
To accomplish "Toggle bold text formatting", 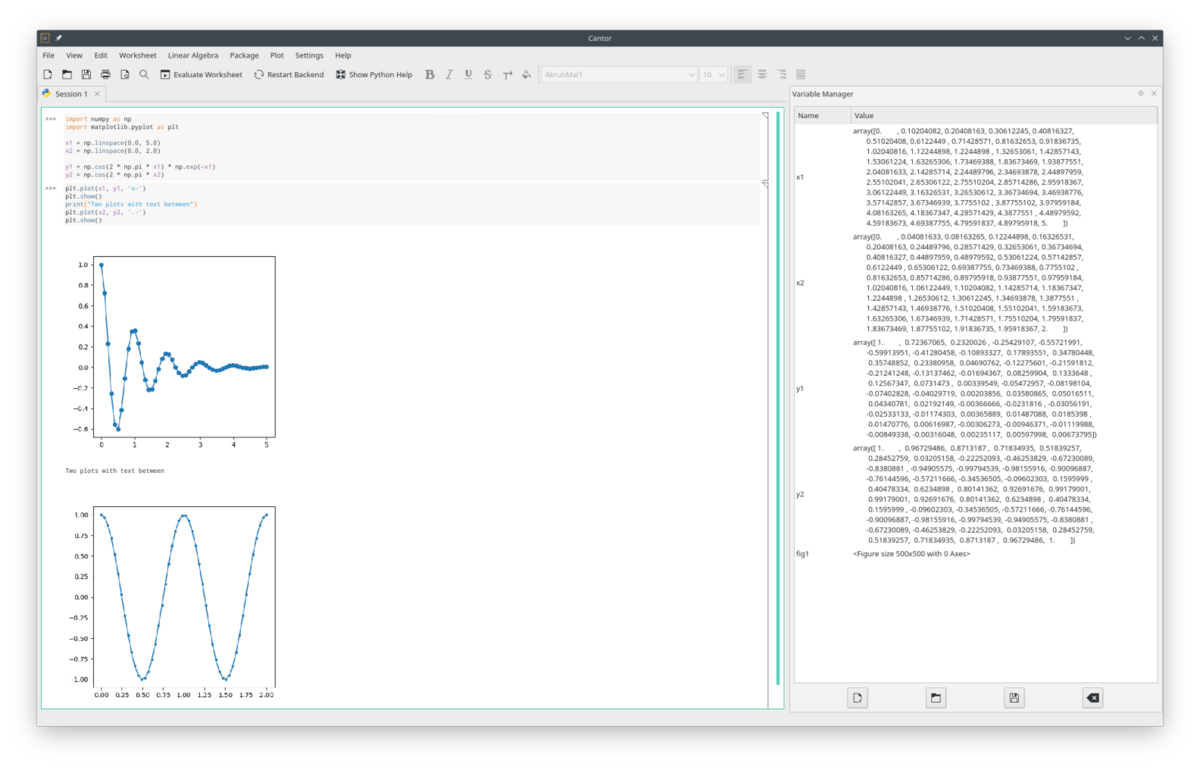I will 430,74.
